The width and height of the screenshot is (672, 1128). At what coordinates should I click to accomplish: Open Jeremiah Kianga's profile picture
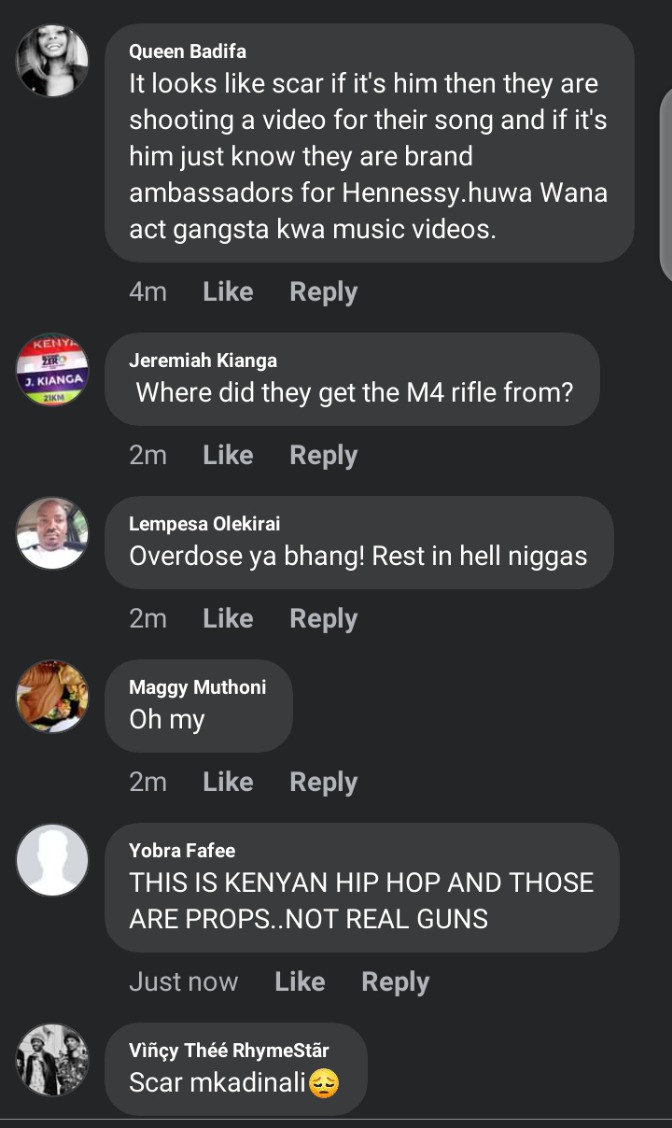53,370
